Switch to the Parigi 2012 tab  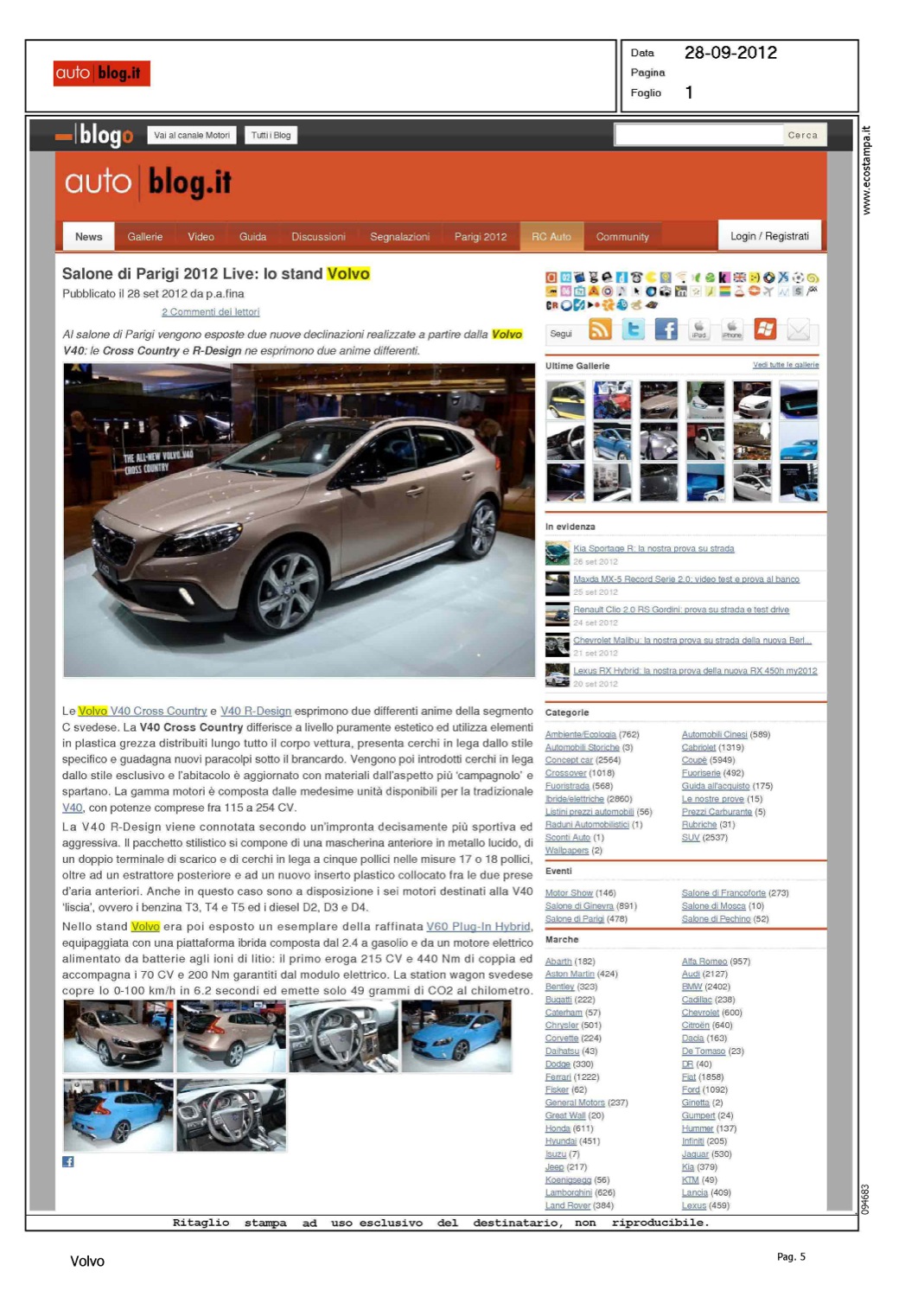(x=481, y=237)
